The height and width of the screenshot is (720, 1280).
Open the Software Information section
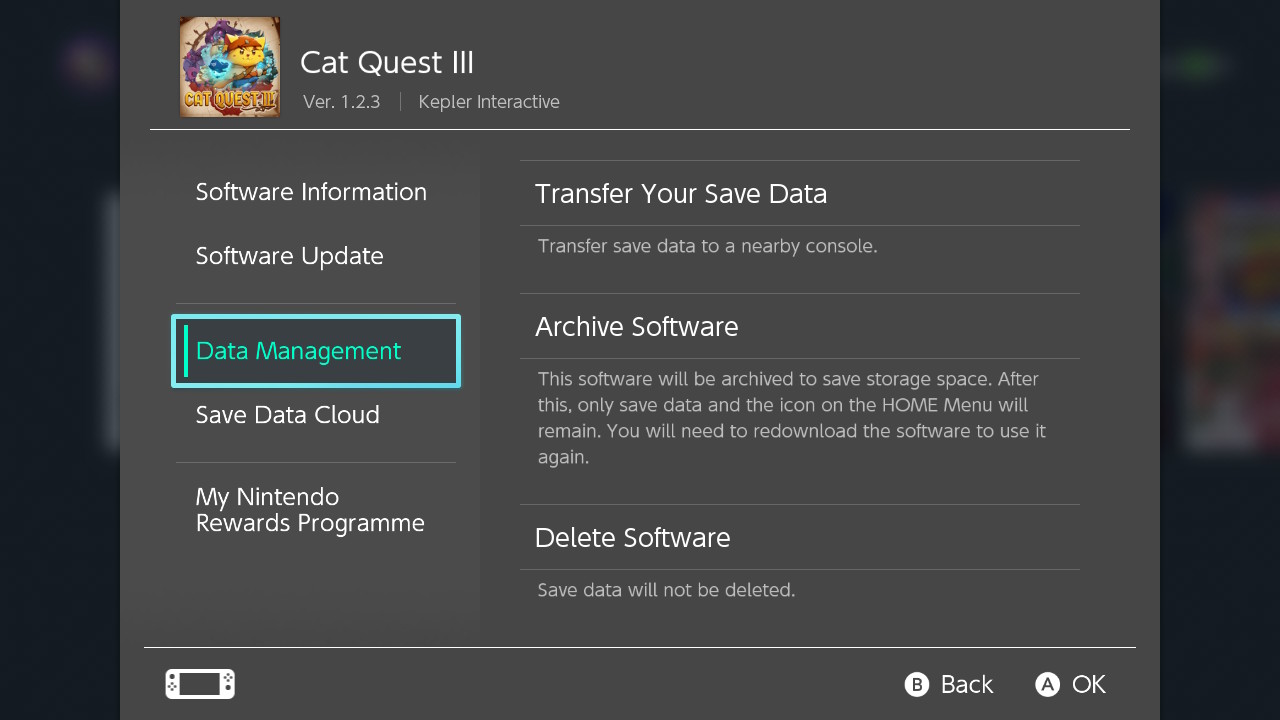point(311,192)
